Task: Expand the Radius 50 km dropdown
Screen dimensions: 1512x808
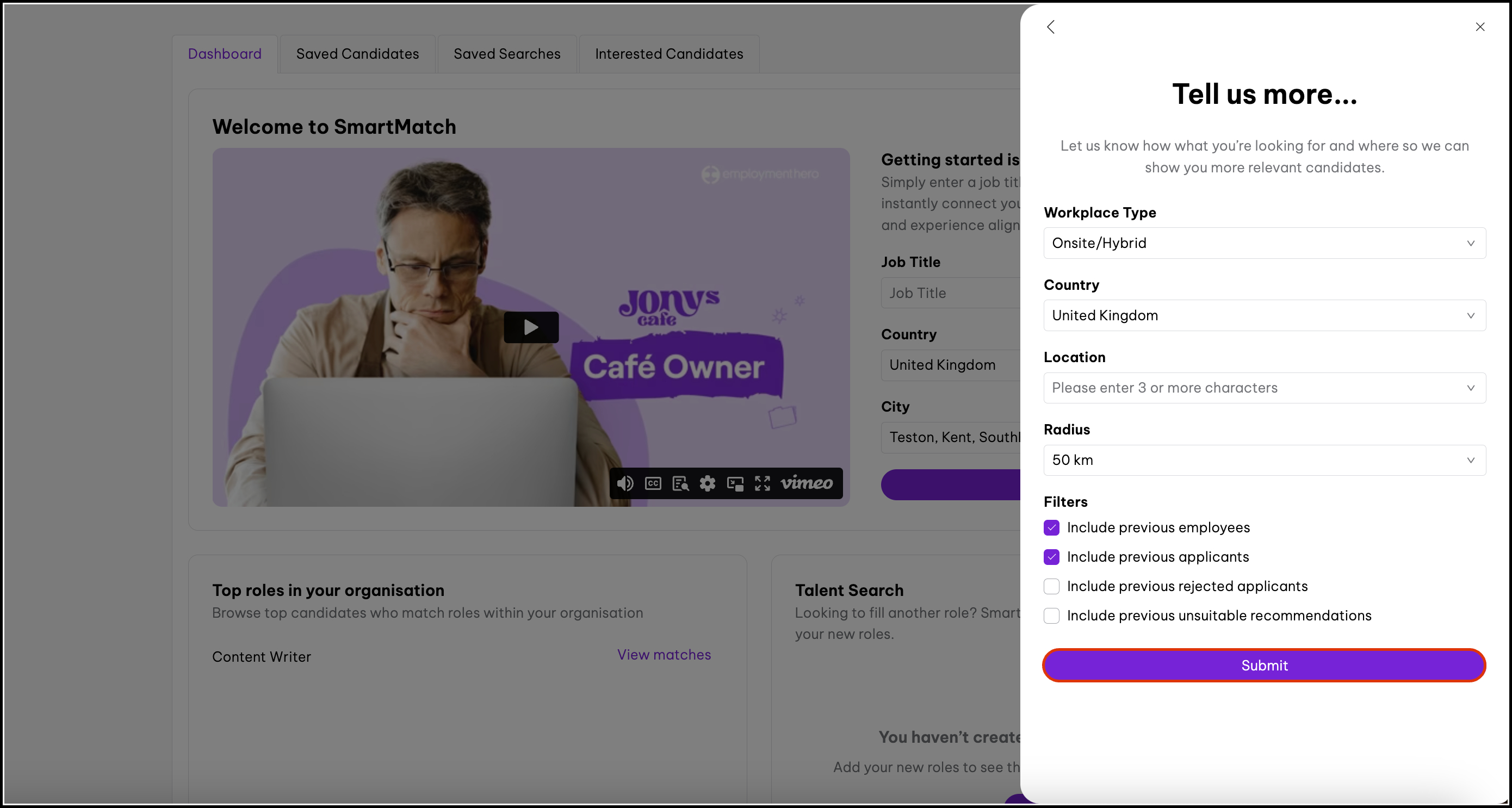Action: 1264,460
